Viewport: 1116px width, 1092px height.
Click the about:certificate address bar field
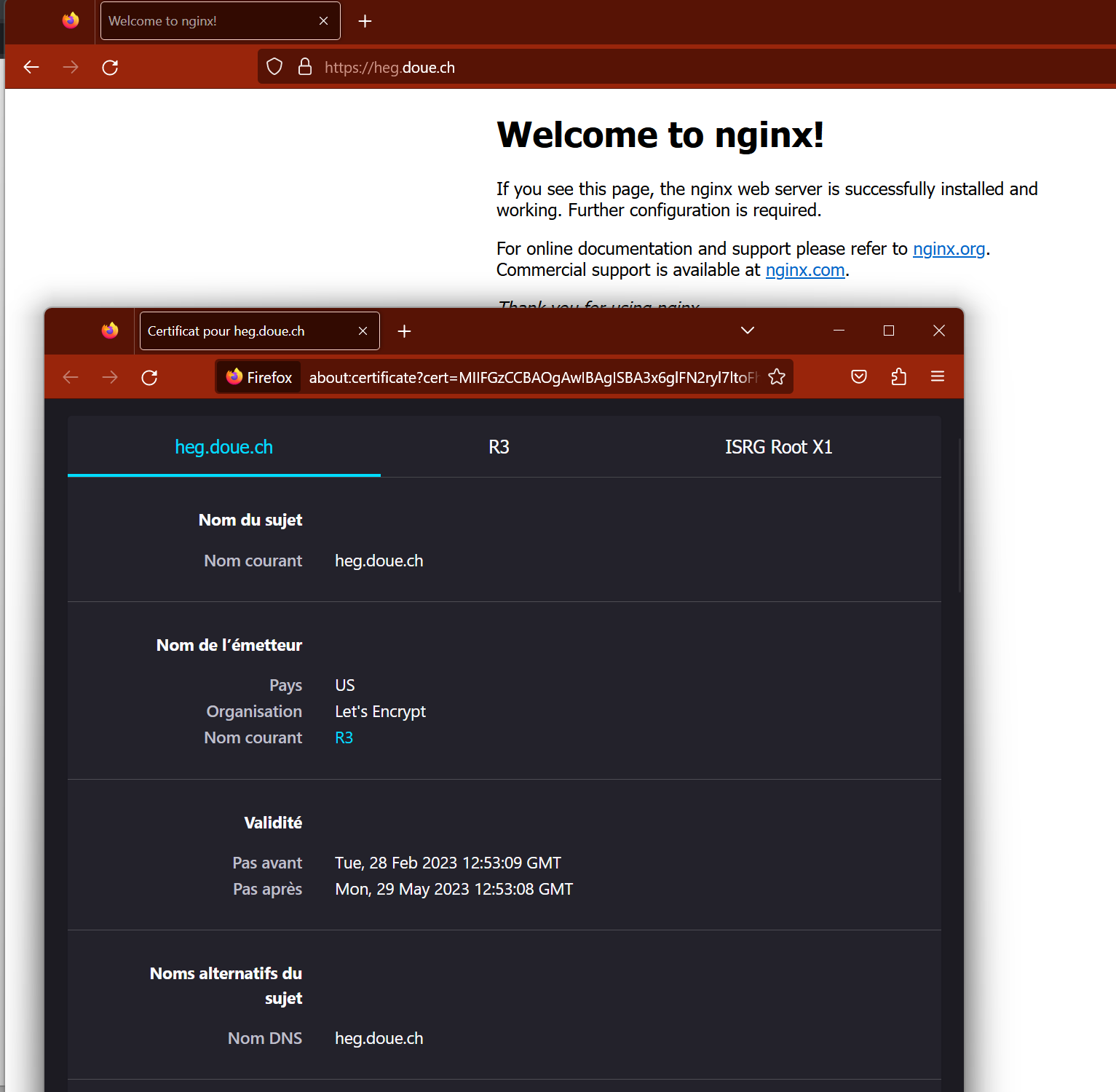point(531,377)
